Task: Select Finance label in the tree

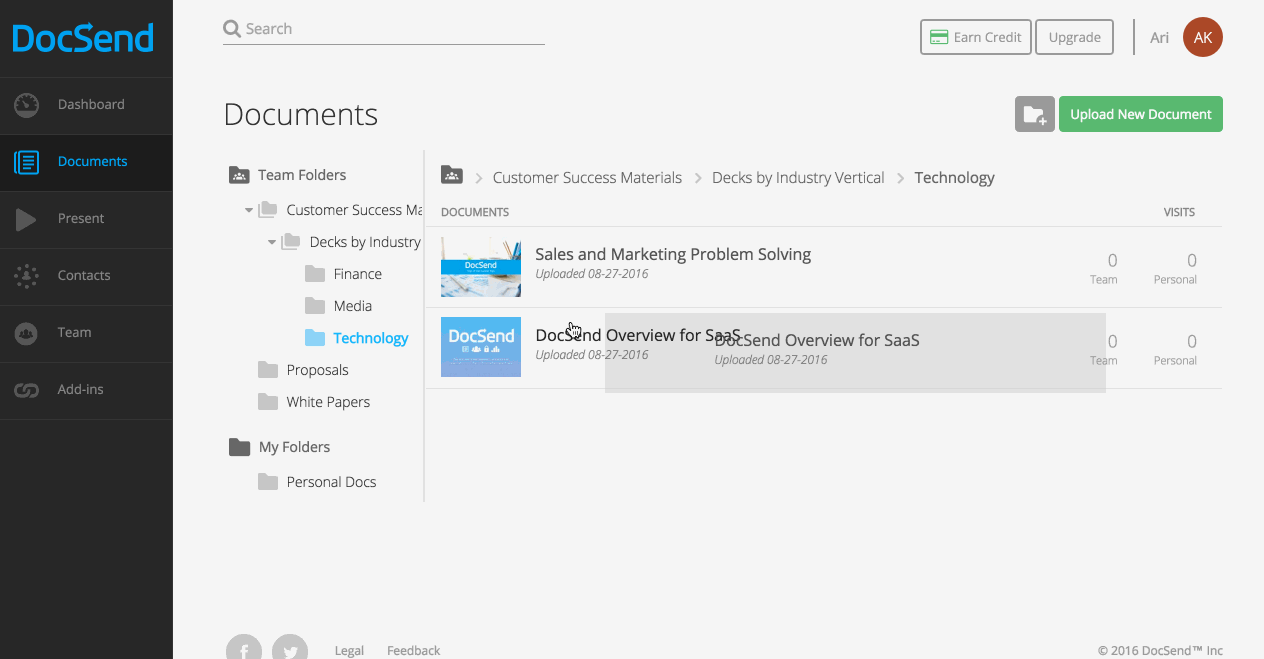Action: 358,274
